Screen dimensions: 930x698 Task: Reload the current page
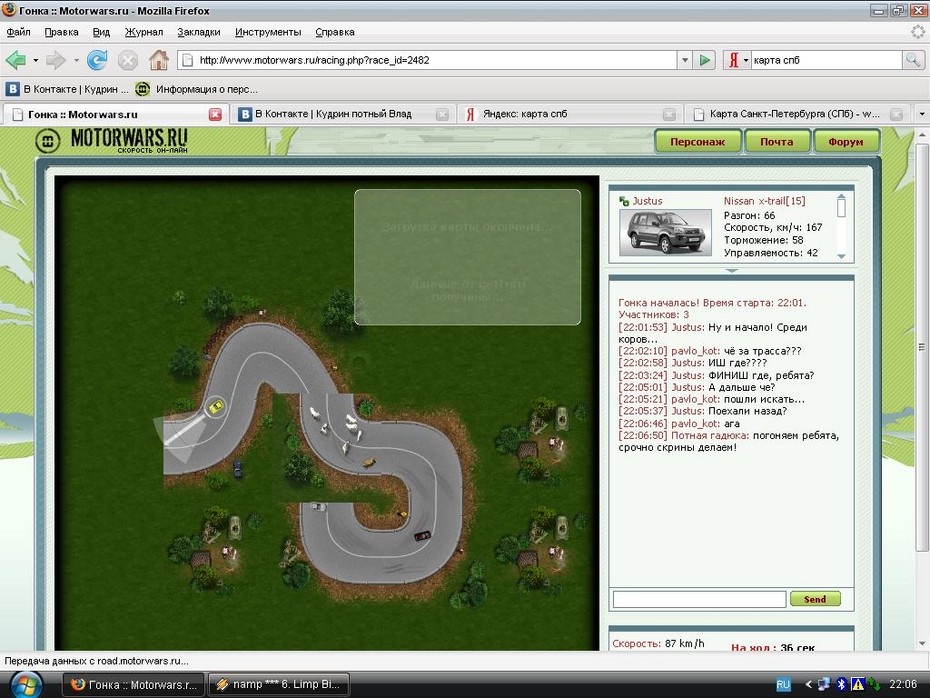tap(97, 60)
